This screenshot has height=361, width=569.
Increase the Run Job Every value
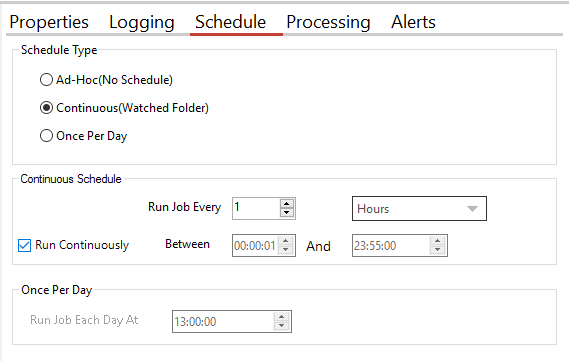click(x=287, y=204)
